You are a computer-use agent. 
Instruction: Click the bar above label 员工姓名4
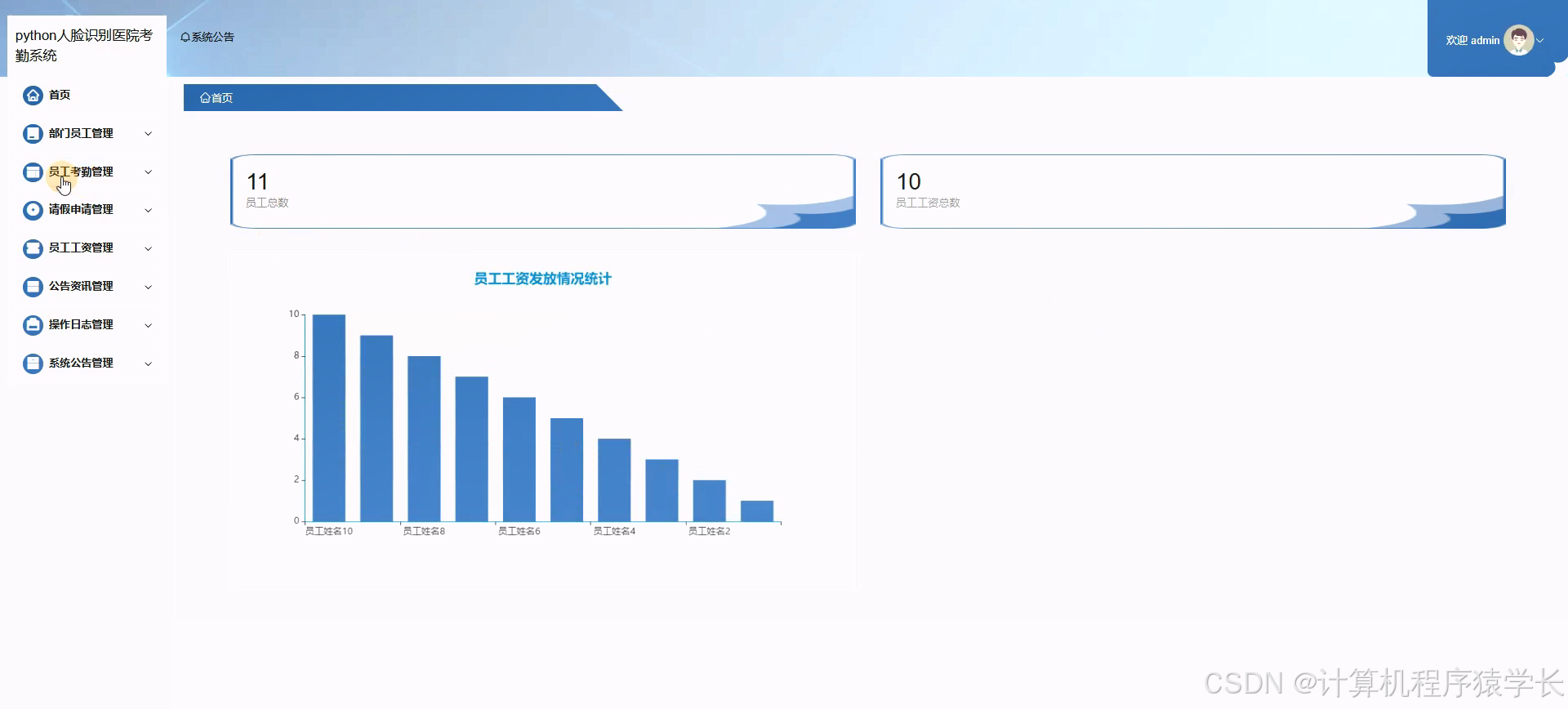pos(614,480)
